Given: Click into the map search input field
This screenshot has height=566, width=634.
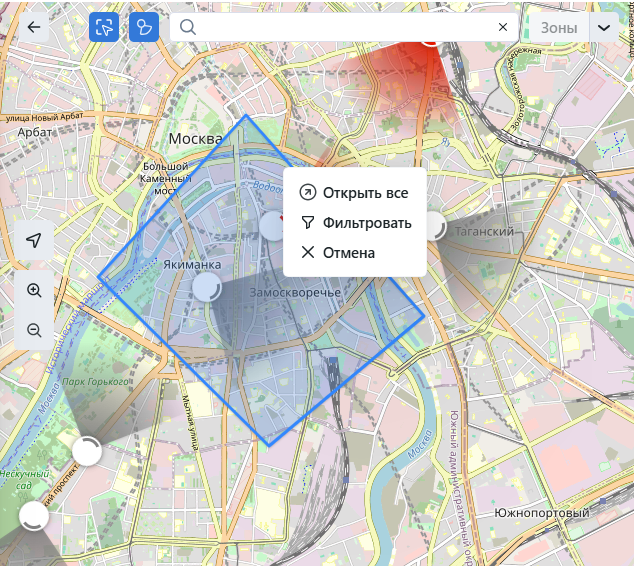Looking at the screenshot, I should [340, 27].
